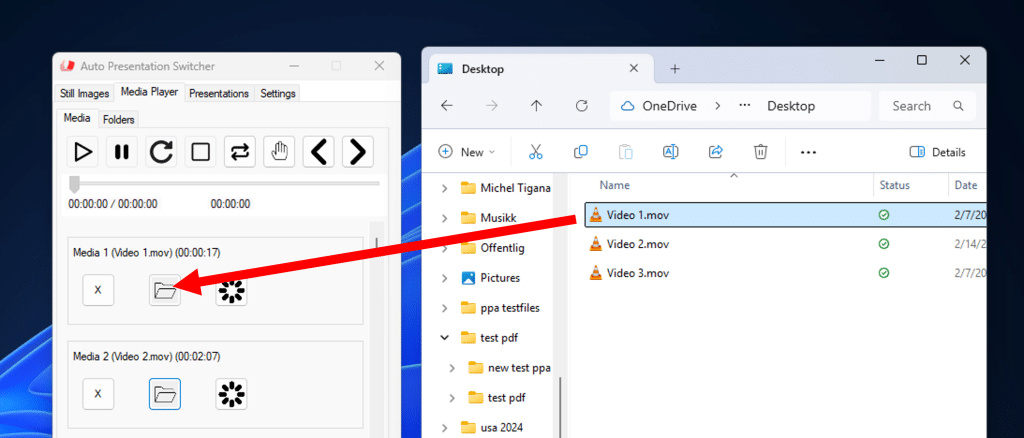The height and width of the screenshot is (438, 1024).
Task: Click the spinner icon in Media 2
Action: tap(231, 394)
